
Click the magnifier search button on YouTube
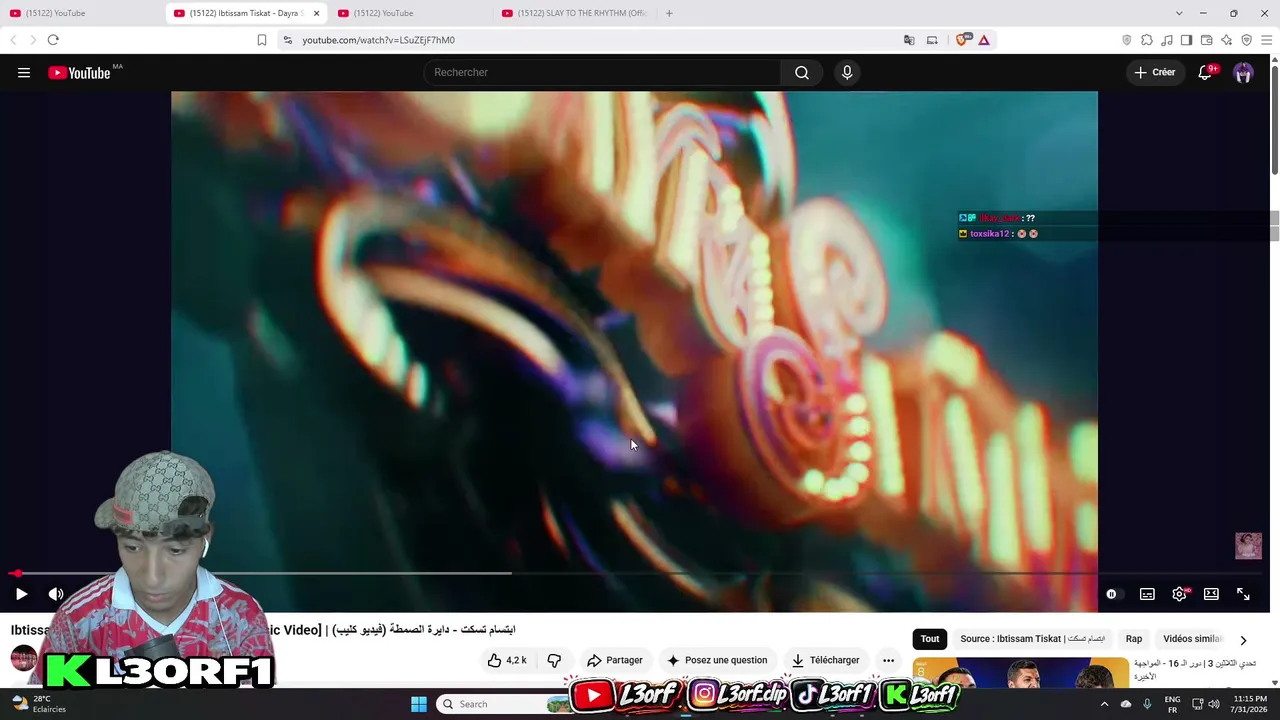[802, 72]
